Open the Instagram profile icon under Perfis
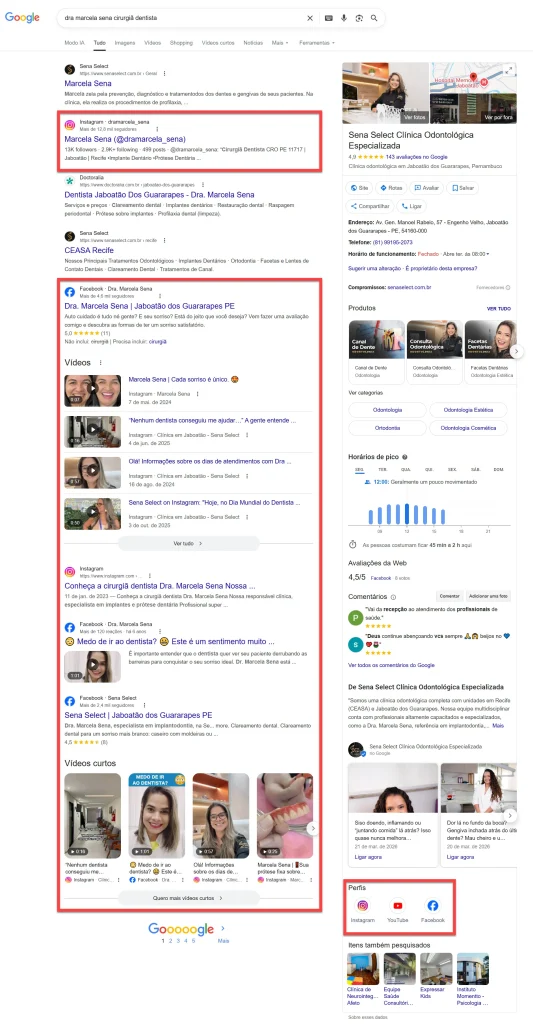533x1024 pixels. click(x=363, y=906)
